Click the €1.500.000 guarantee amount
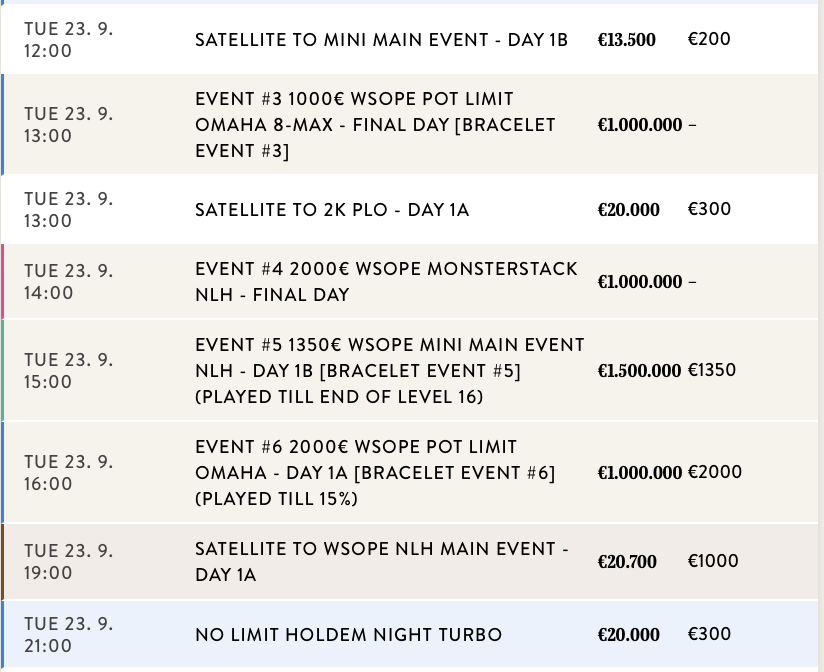The width and height of the screenshot is (824, 672). (x=639, y=371)
